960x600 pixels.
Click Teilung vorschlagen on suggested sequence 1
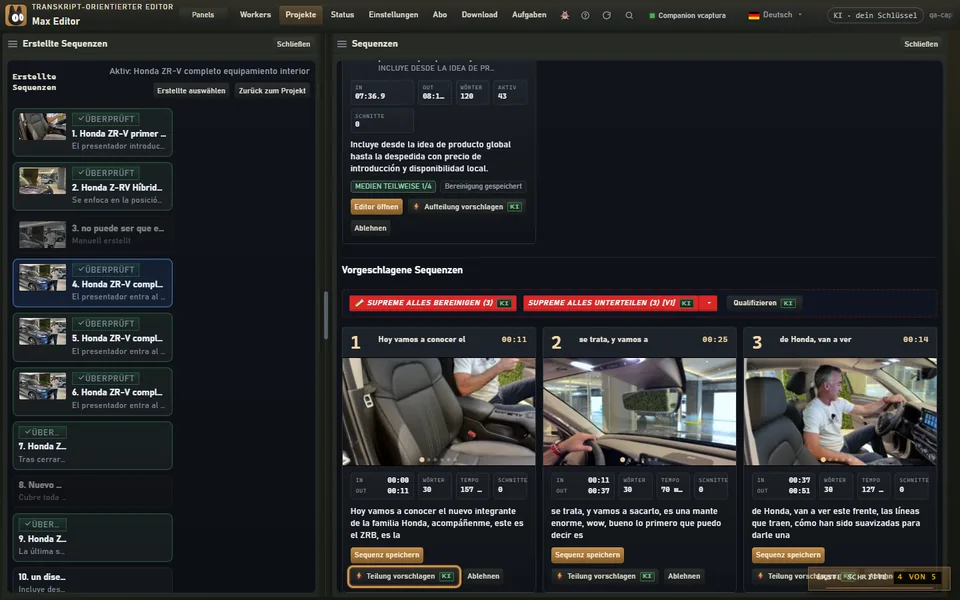click(404, 577)
